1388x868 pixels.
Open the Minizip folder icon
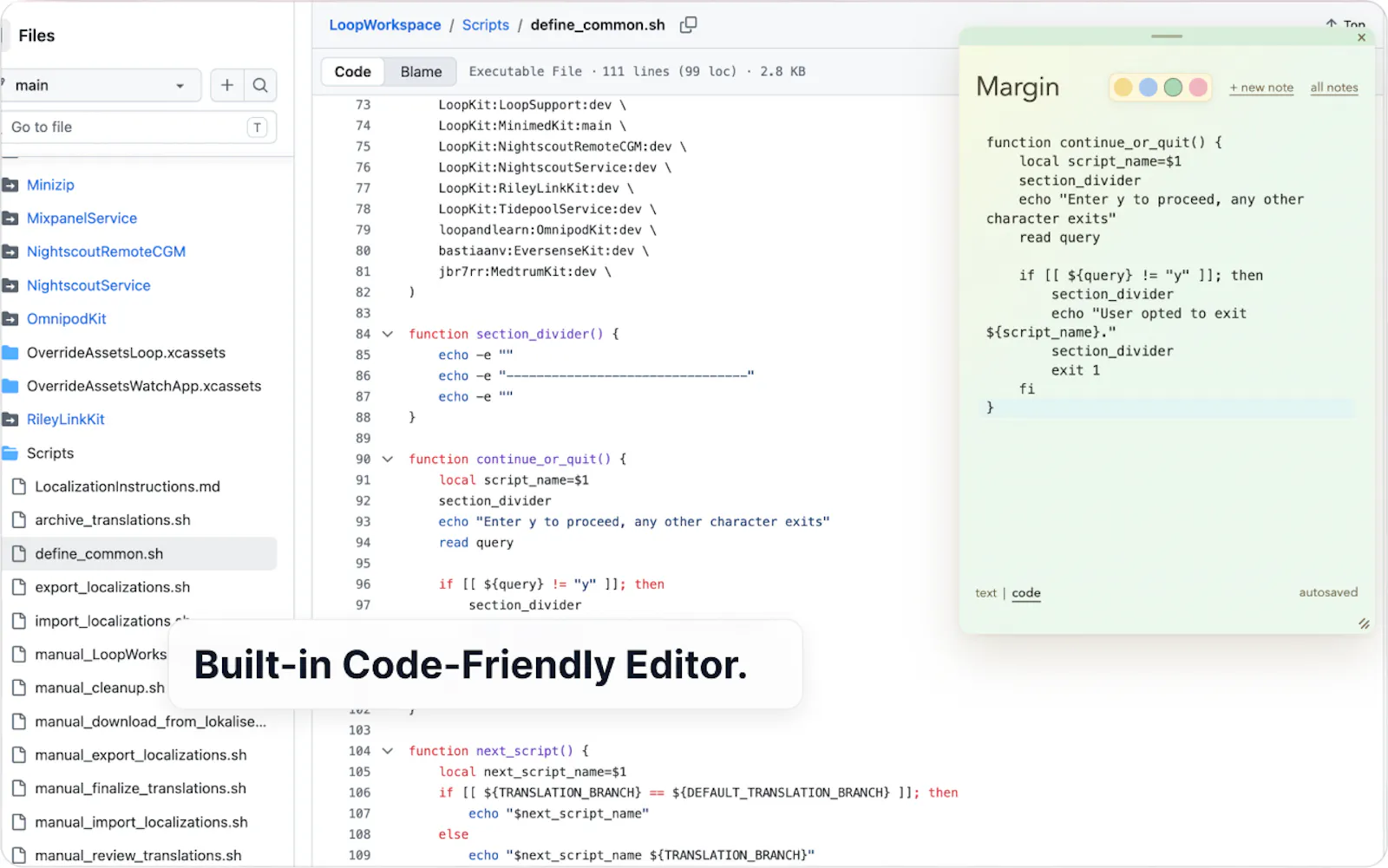point(10,185)
